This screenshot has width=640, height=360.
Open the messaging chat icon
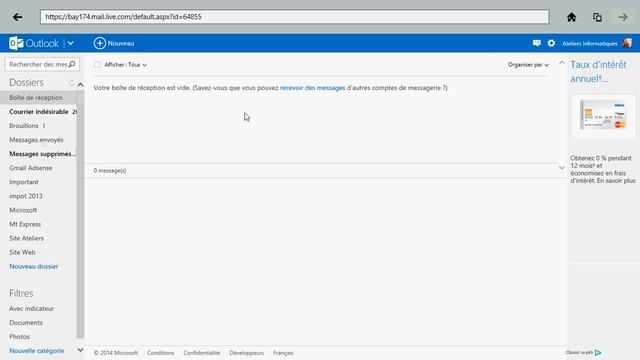point(536,43)
